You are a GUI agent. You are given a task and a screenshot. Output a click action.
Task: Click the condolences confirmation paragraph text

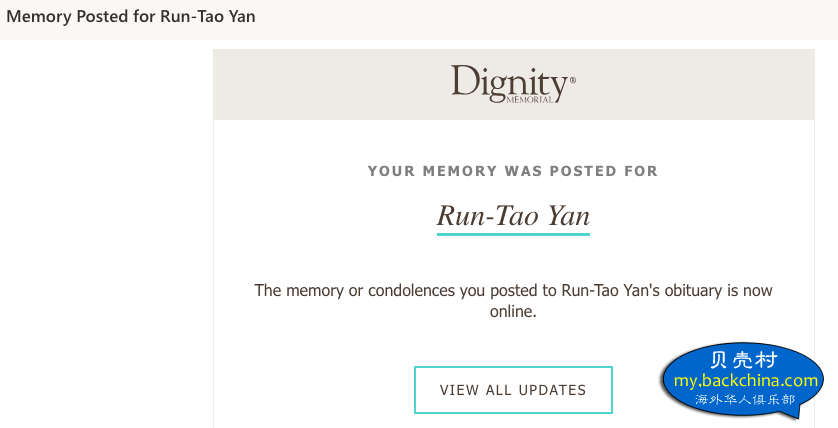(x=513, y=301)
